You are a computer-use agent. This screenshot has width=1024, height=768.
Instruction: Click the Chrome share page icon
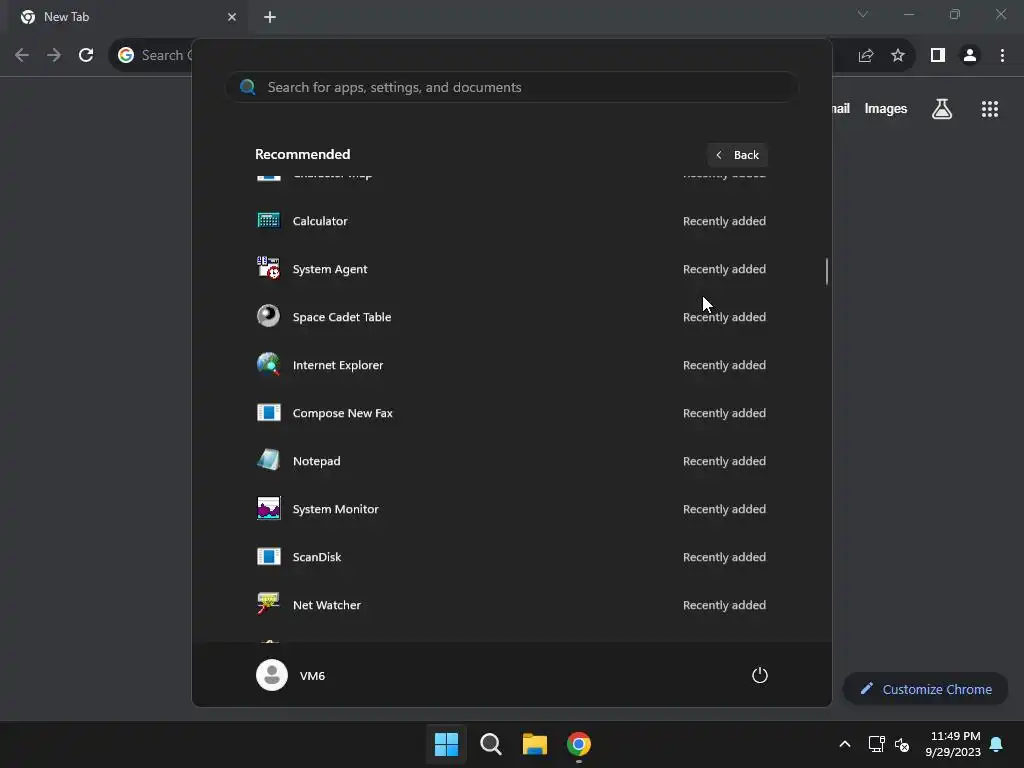click(866, 55)
